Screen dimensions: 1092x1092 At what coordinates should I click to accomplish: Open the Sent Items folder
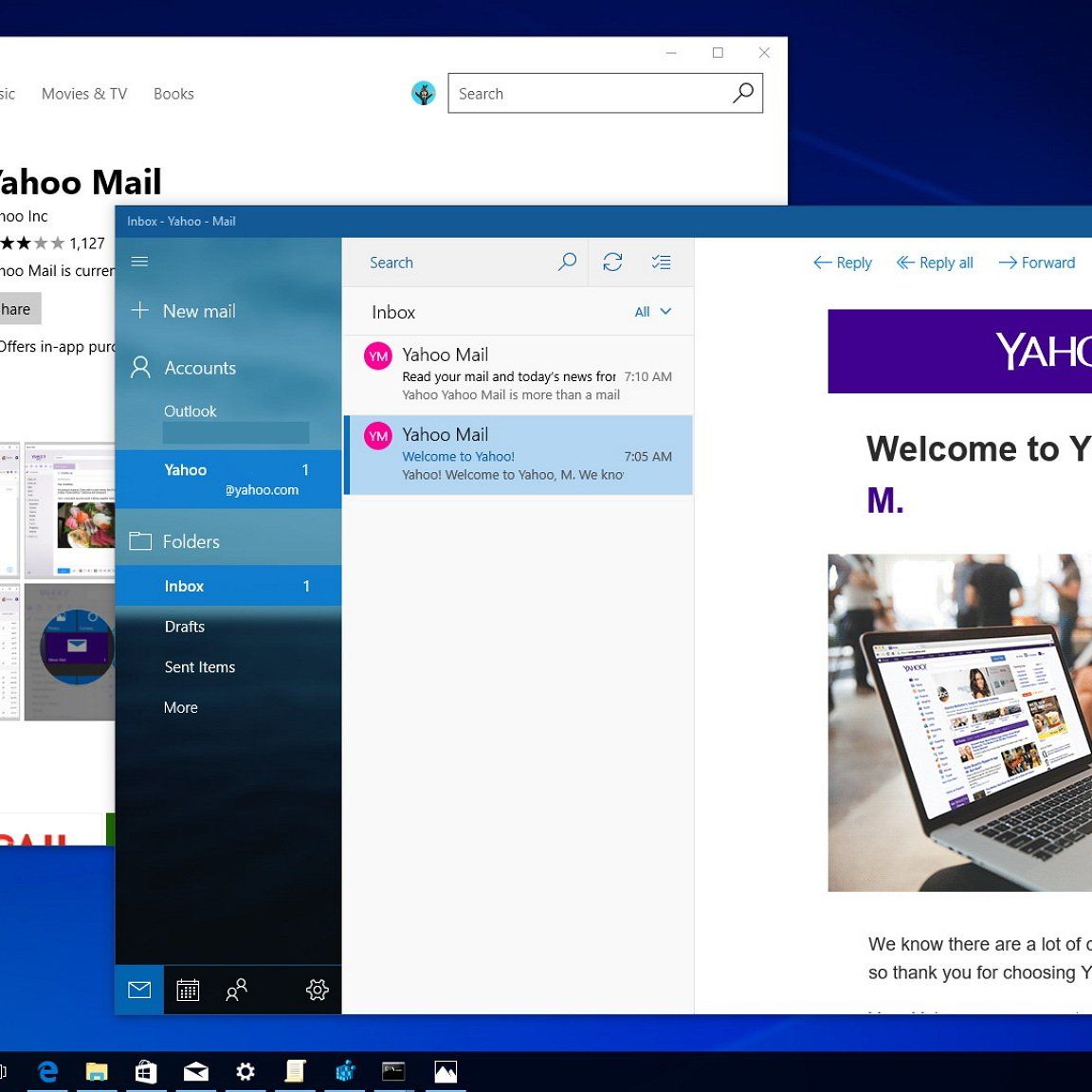[x=199, y=667]
